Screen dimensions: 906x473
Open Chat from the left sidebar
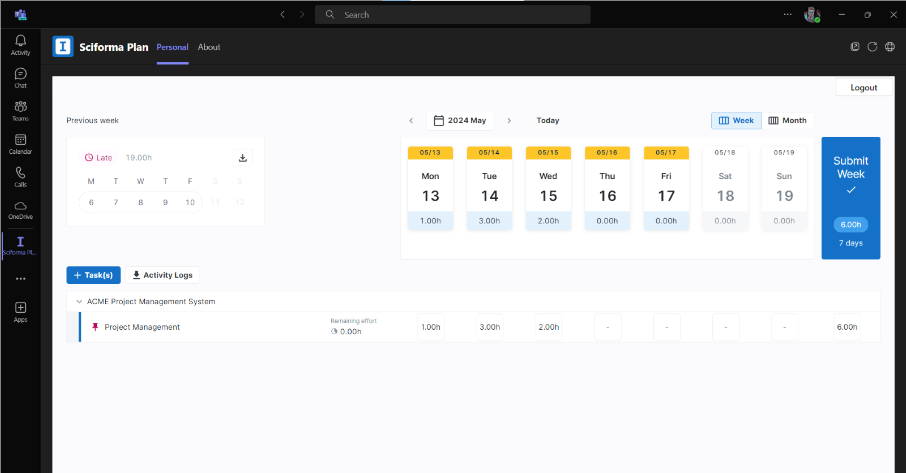[20, 77]
